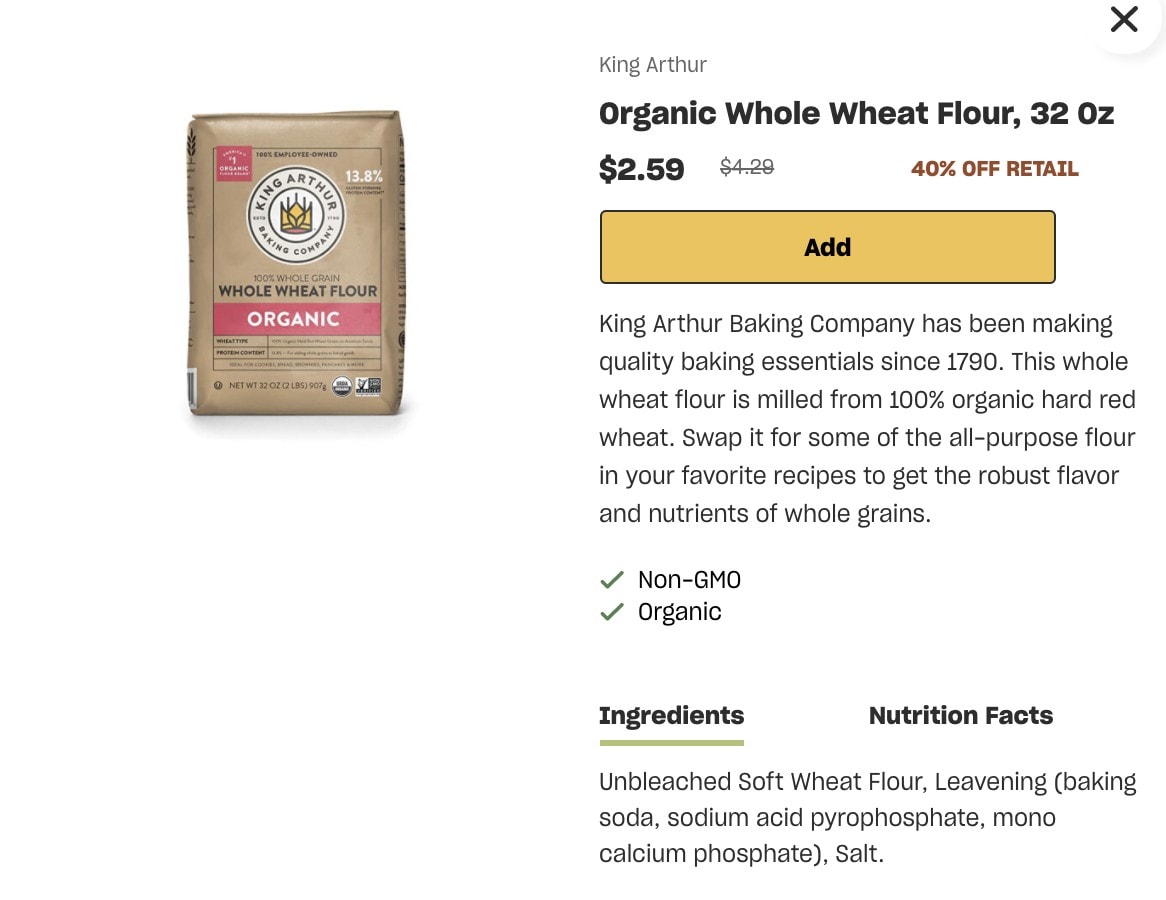The image size is (1166, 900).
Task: Click the USDA organic seal on bag
Action: point(341,385)
